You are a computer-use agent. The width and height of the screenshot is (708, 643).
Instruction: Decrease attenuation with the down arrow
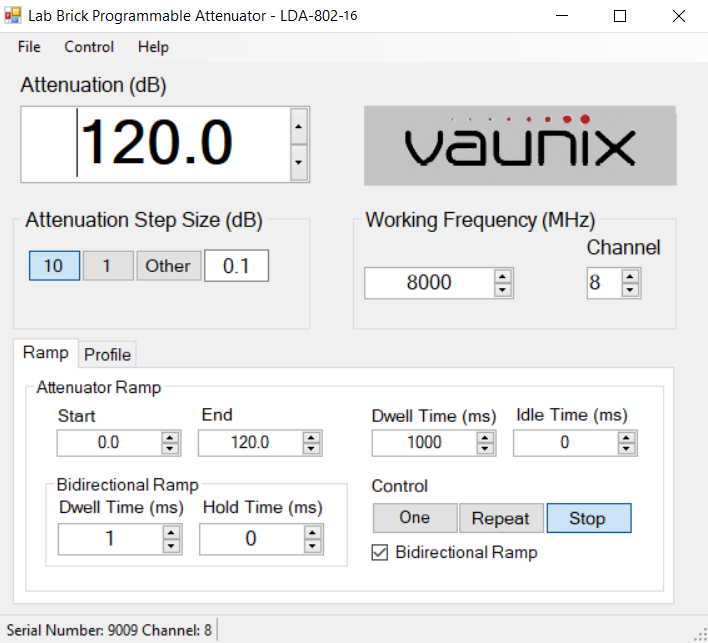[x=298, y=162]
